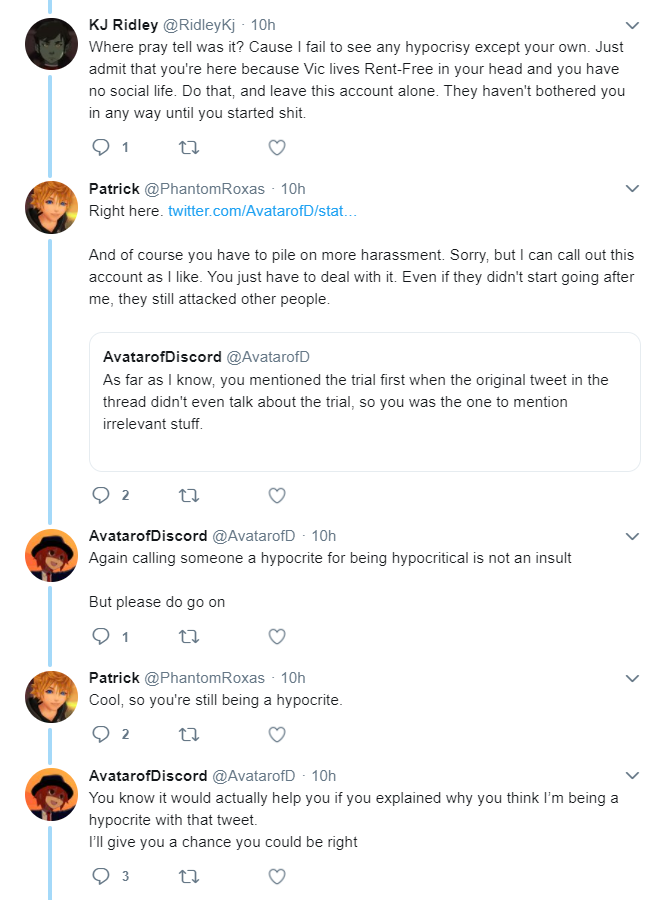This screenshot has width=666, height=900.
Task: Expand the options chevron on Patrick's 'Right here' tweet
Action: 632,189
